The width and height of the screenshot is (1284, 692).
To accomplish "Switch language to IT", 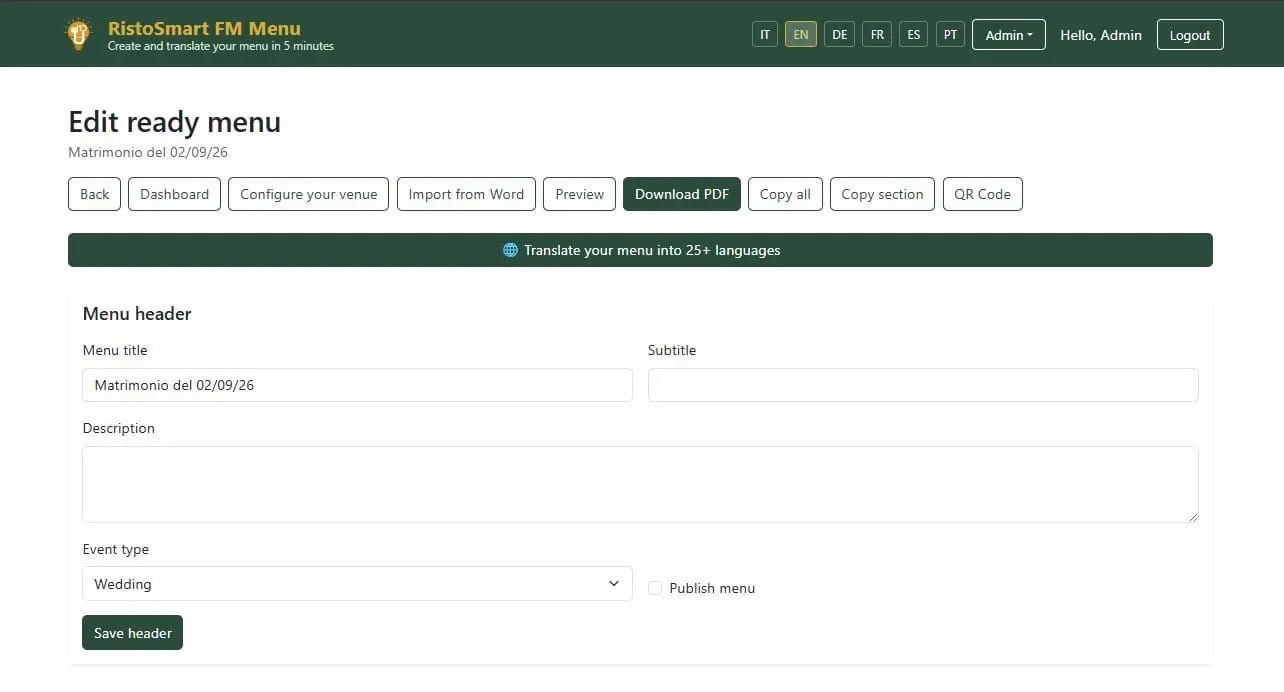I will point(765,34).
